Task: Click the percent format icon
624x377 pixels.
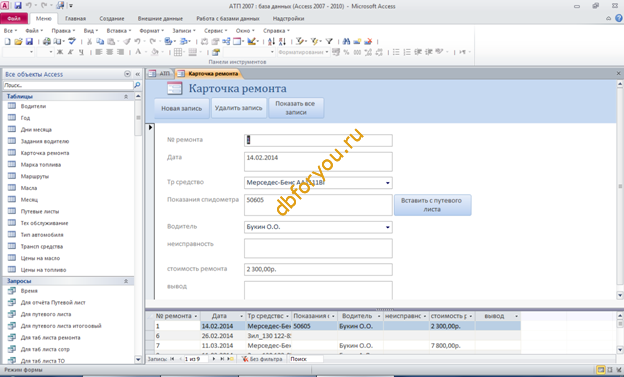Action: [346, 52]
